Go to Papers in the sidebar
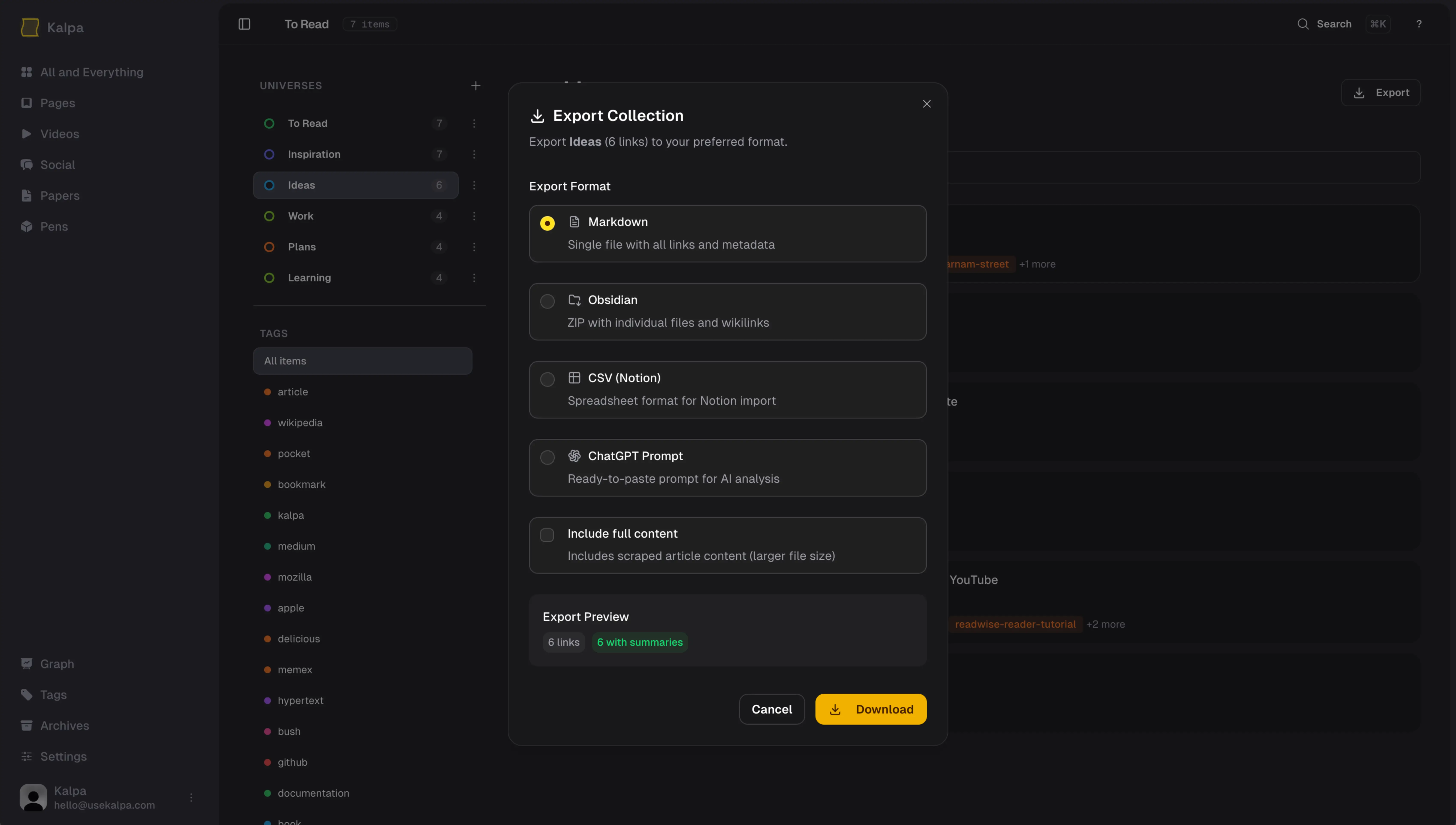Screen dimensions: 1456x825 pyautogui.click(x=59, y=196)
